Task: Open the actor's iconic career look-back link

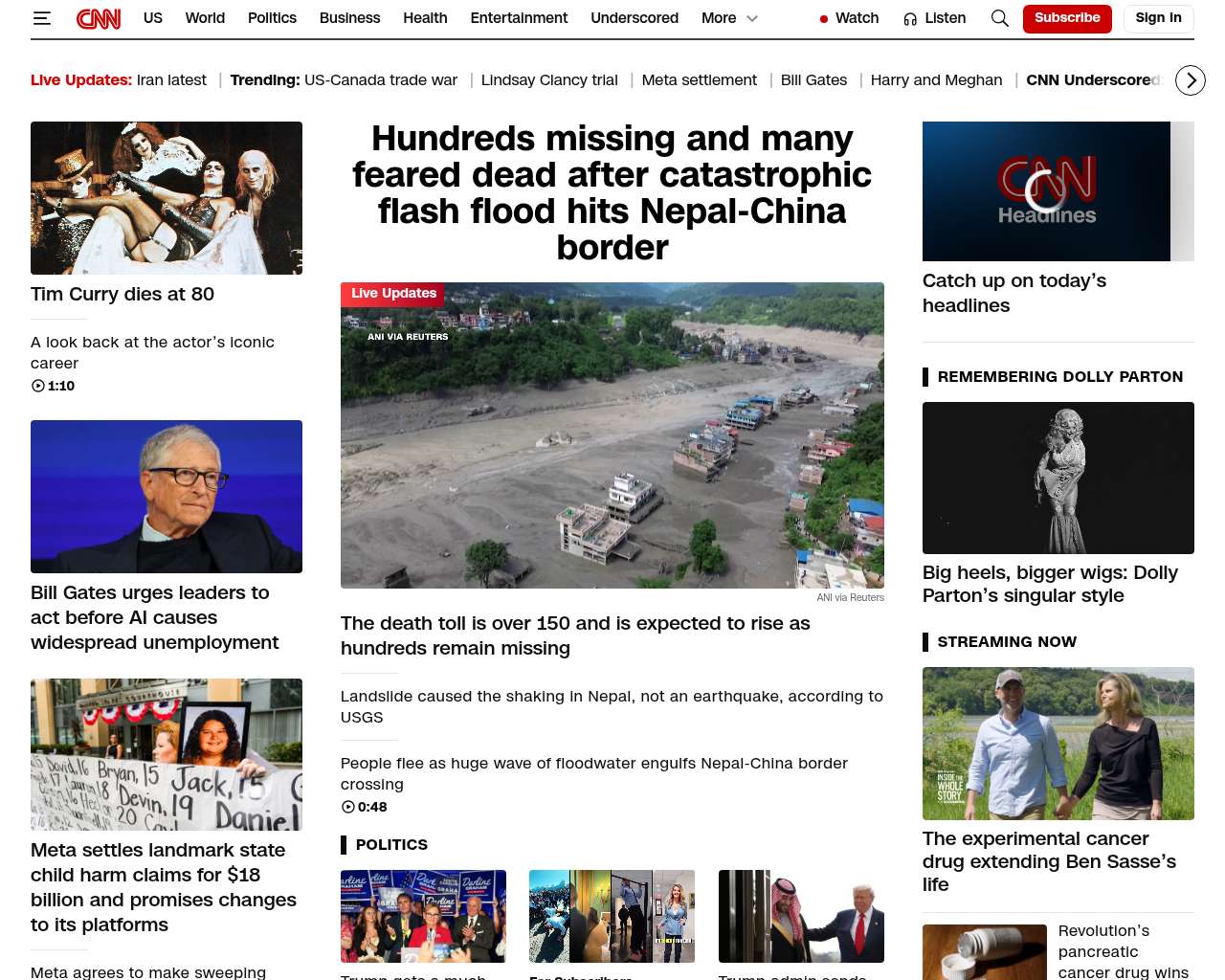Action: click(152, 352)
